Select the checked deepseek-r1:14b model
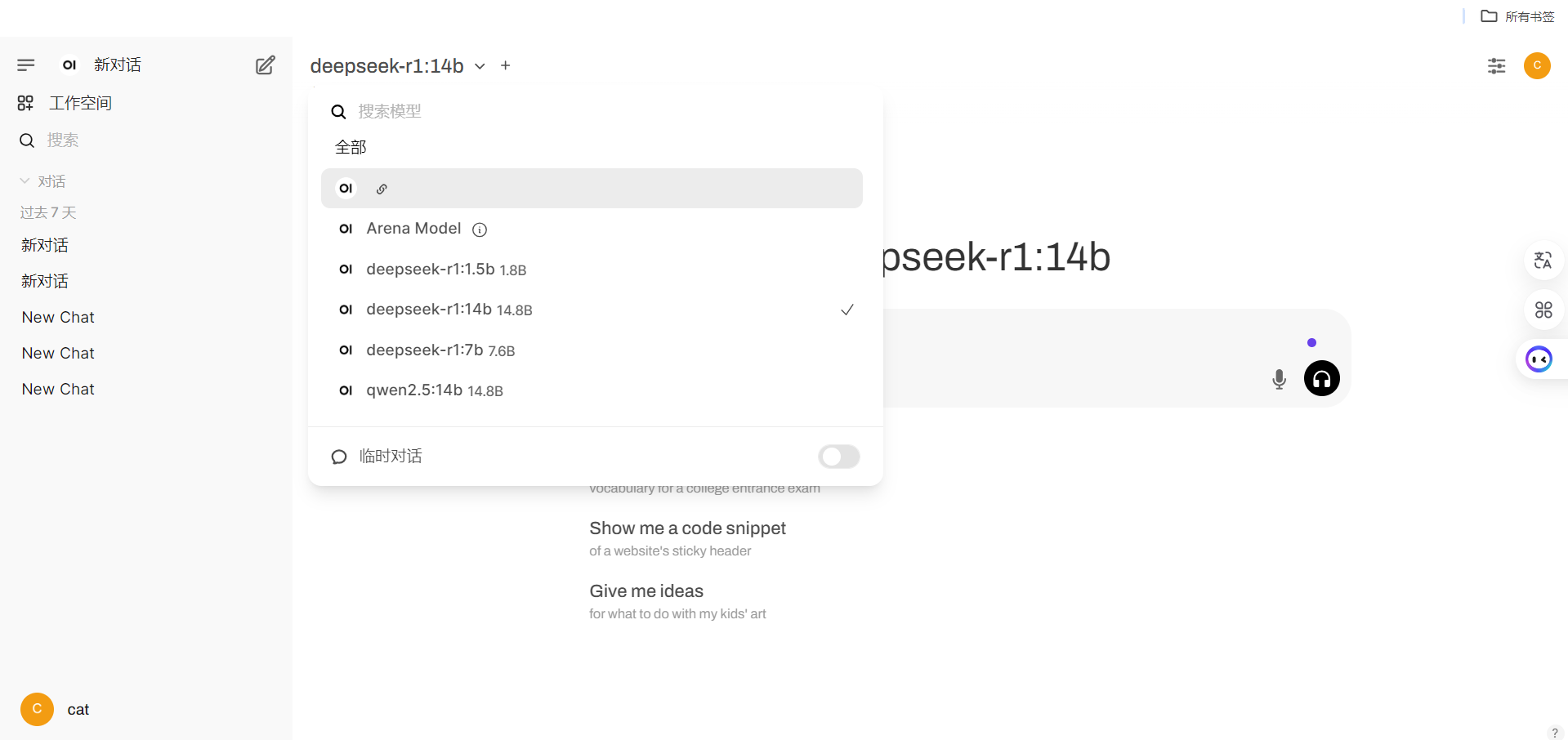1568x740 pixels. pos(592,310)
